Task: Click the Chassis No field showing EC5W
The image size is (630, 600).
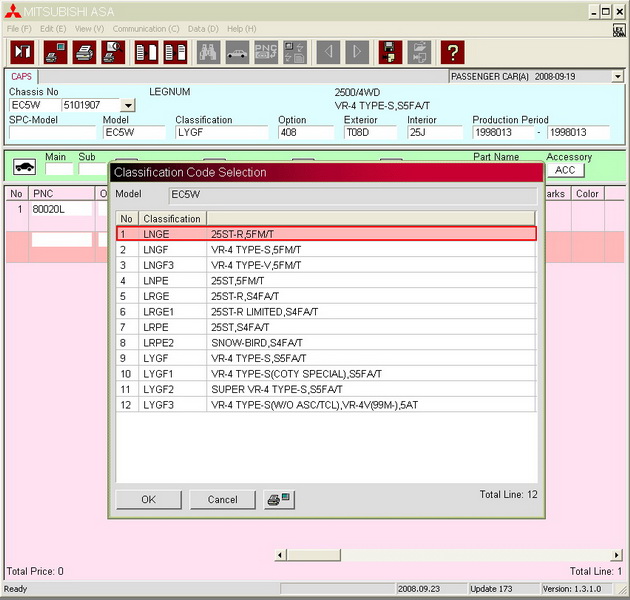Action: click(35, 105)
